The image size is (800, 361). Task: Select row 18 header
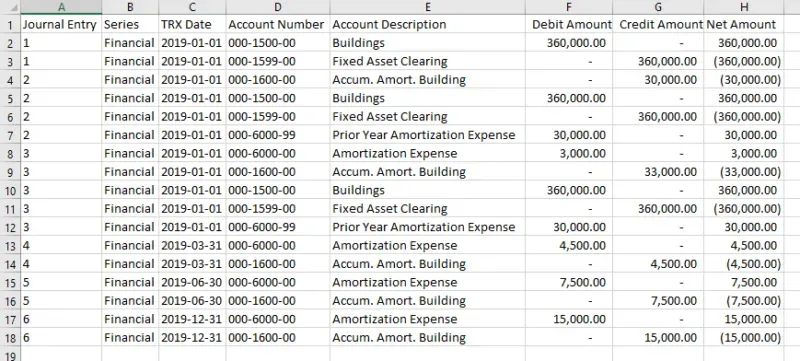pos(10,338)
